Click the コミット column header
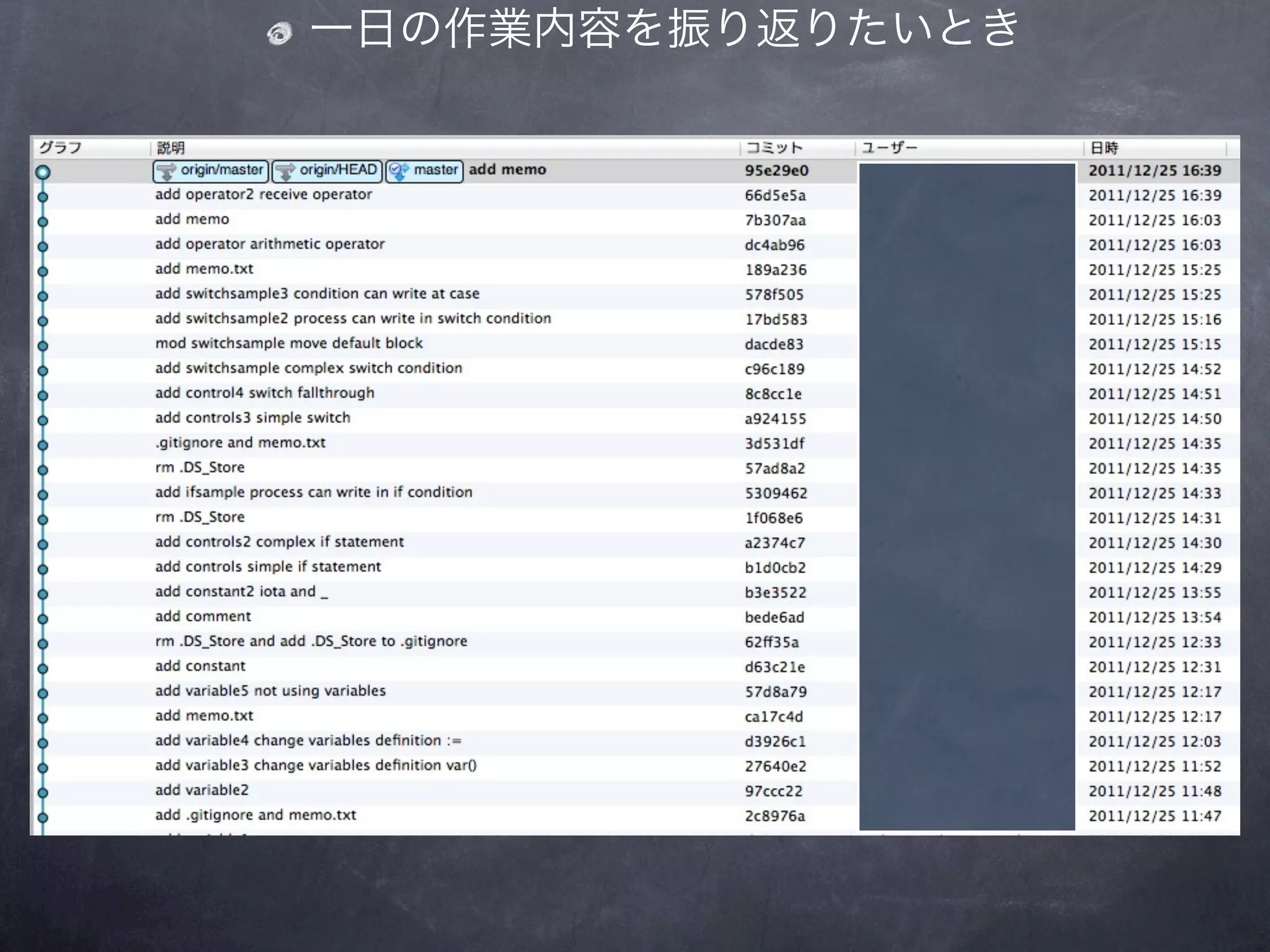The image size is (1270, 952). (774, 148)
